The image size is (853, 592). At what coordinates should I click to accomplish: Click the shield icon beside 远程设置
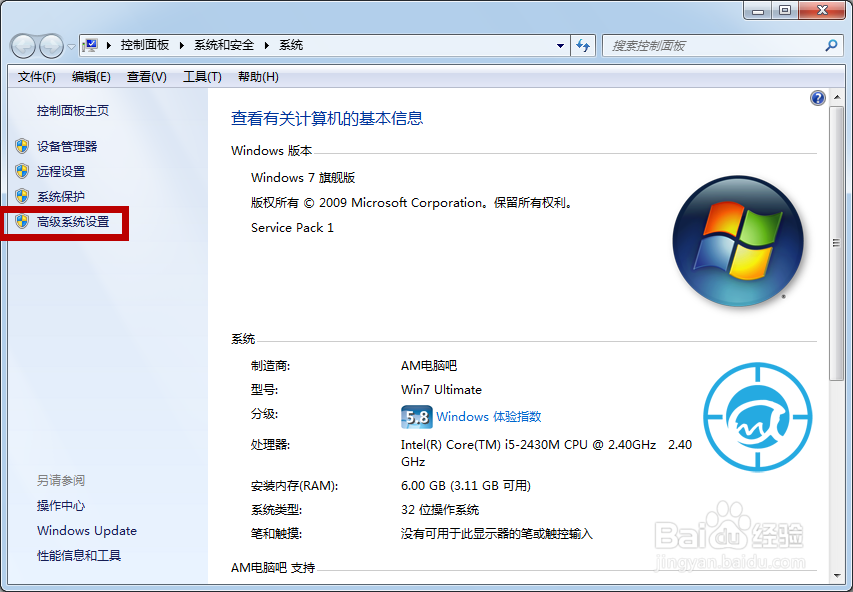click(22, 171)
